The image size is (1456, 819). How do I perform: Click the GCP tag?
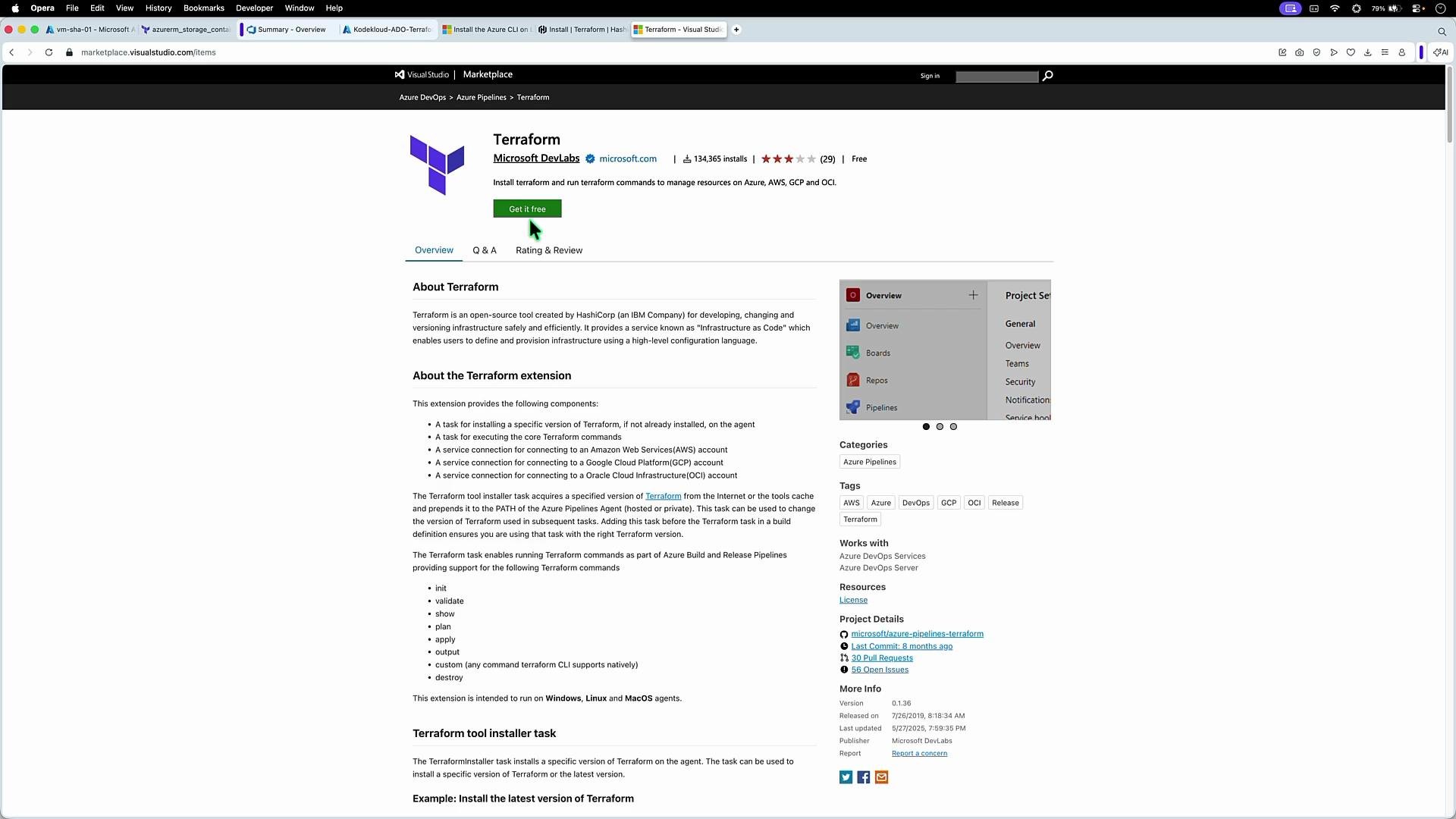949,503
